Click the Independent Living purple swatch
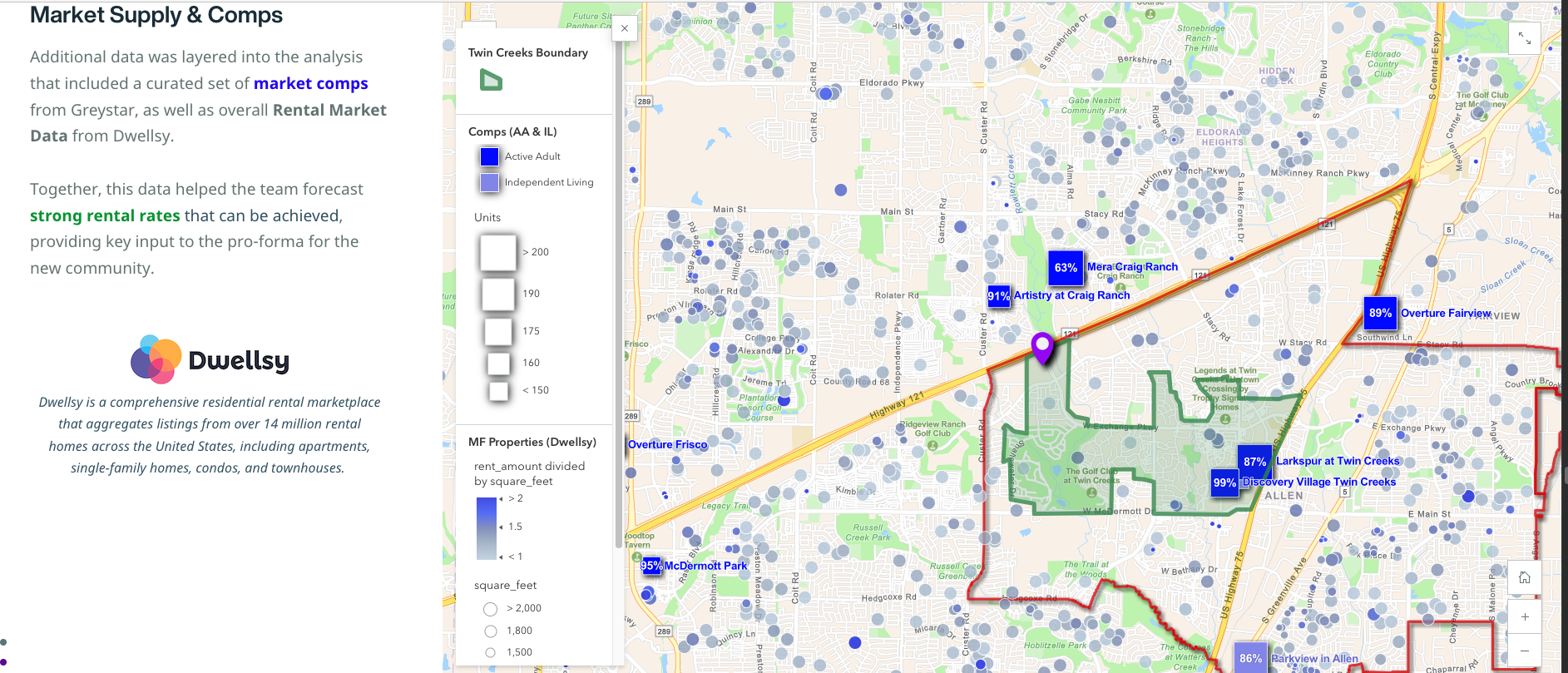Viewport: 1568px width, 673px height. [x=489, y=182]
